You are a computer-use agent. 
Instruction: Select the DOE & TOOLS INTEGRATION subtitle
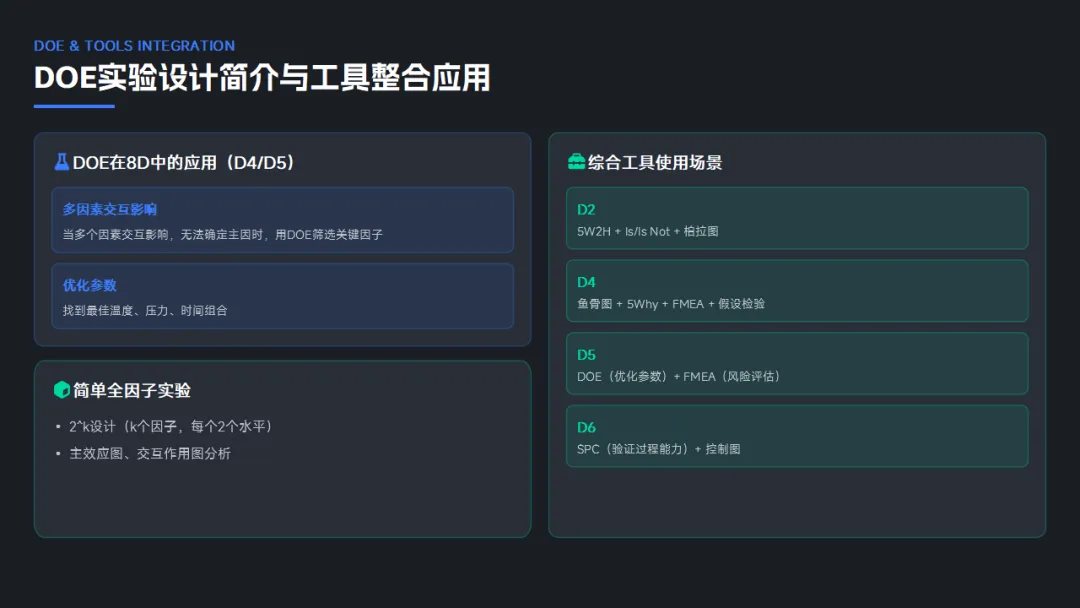point(134,46)
